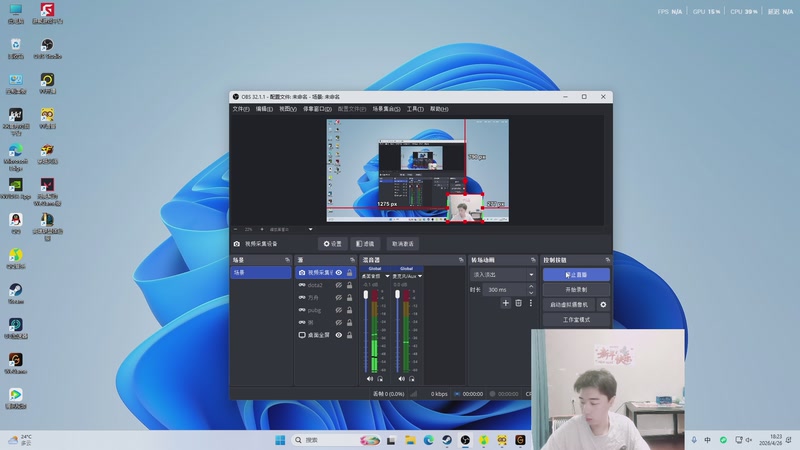Click the headphone monitor icon under 桌面音频
This screenshot has height=450, width=800.
[x=380, y=379]
